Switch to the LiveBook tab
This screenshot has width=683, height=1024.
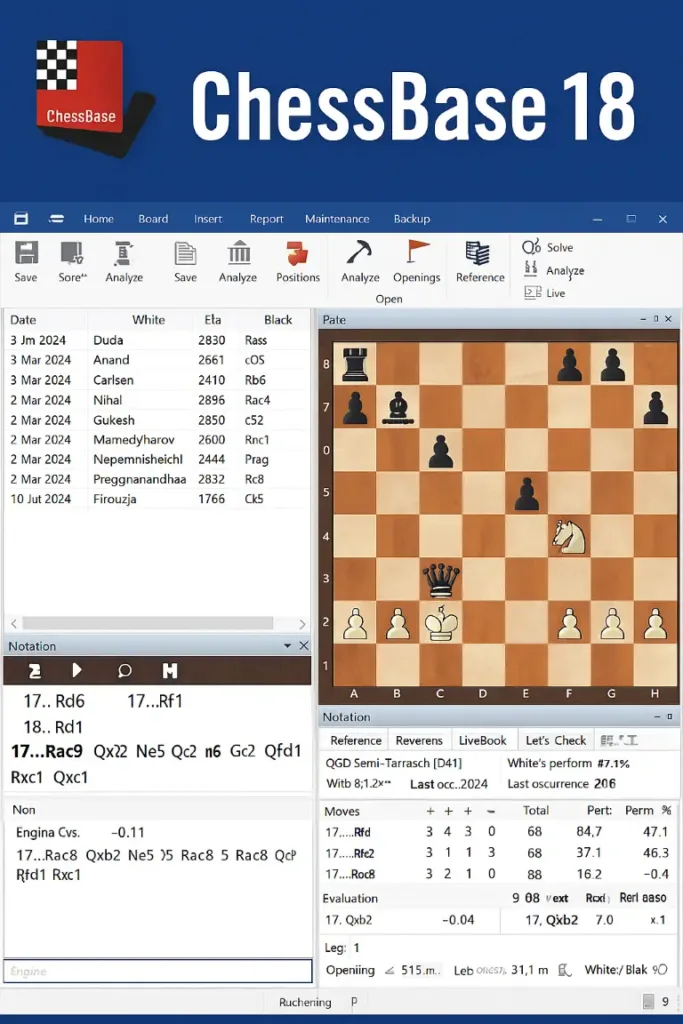click(483, 741)
